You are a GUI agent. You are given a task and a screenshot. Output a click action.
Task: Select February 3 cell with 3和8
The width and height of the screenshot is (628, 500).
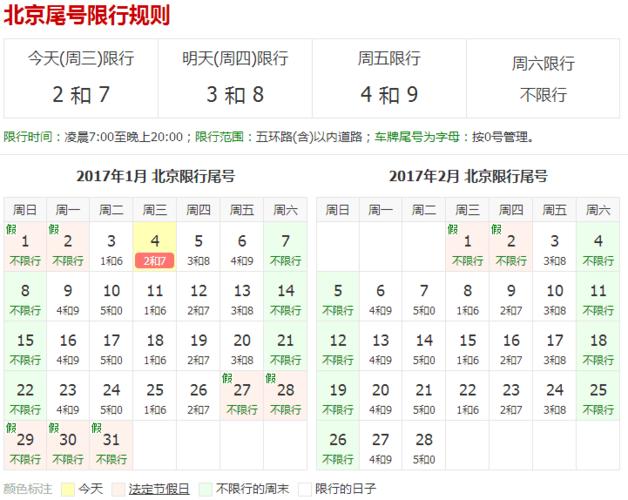[x=555, y=247]
